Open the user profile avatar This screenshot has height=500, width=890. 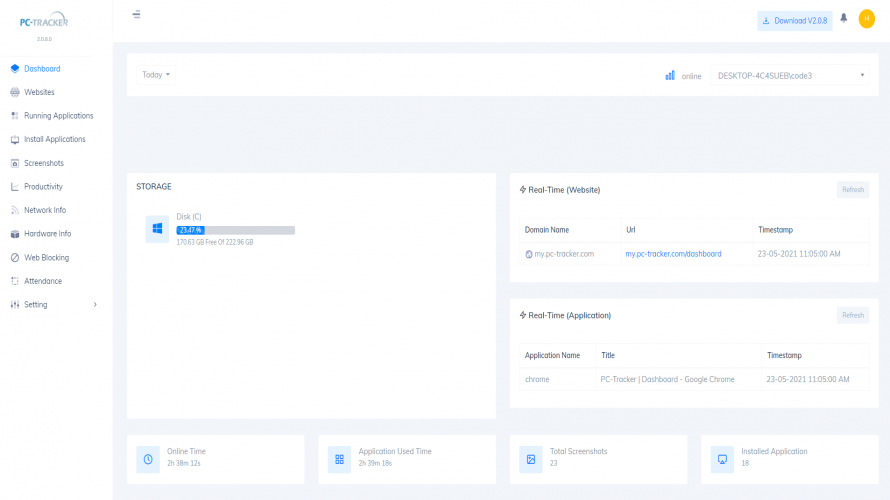click(866, 19)
